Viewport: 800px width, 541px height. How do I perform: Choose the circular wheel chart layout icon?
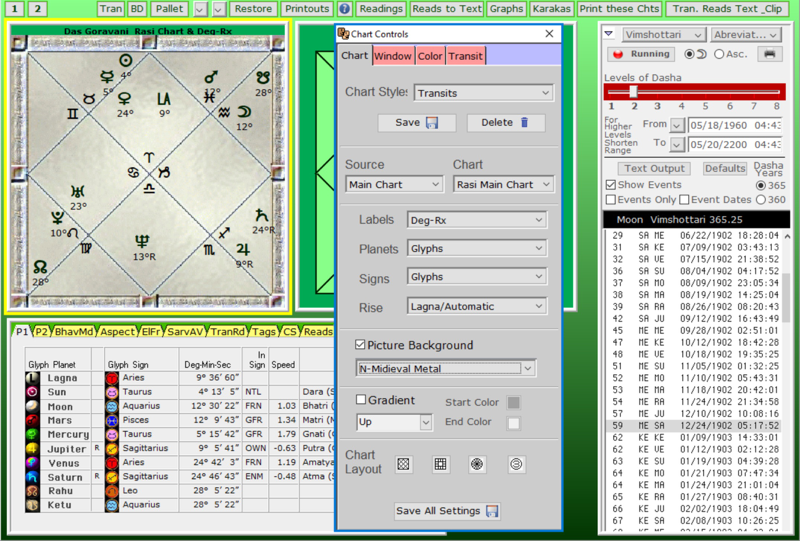478,464
